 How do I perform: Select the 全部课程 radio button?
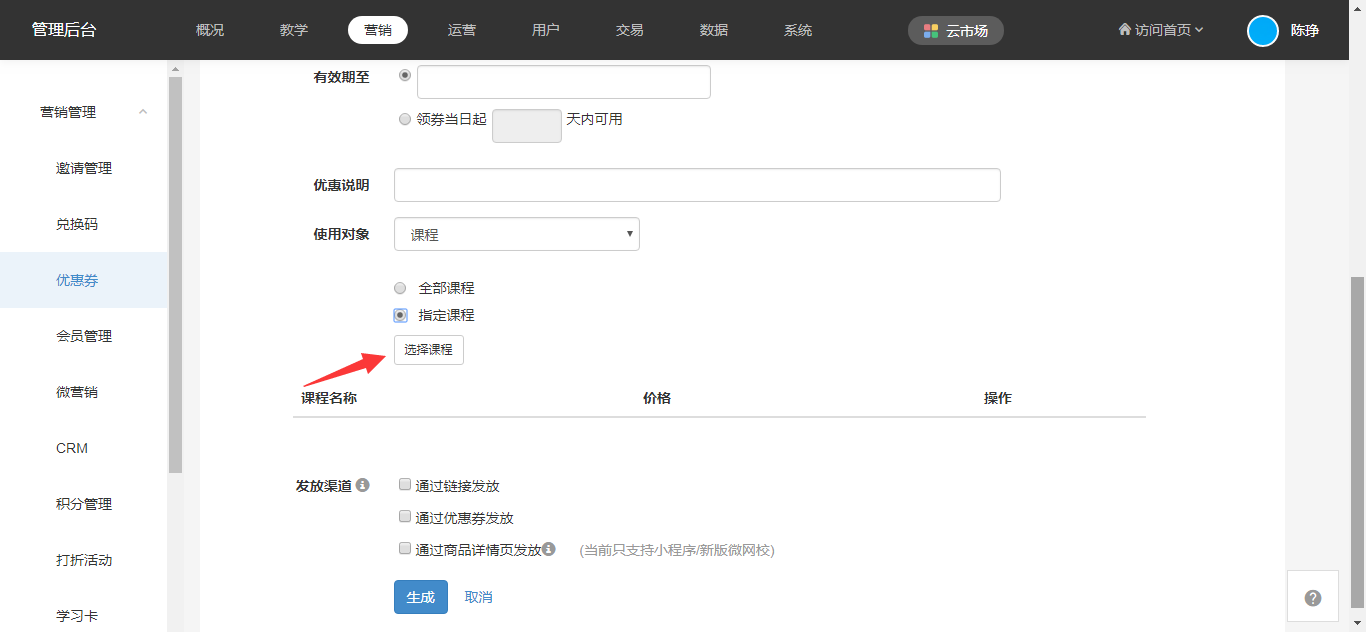400,288
